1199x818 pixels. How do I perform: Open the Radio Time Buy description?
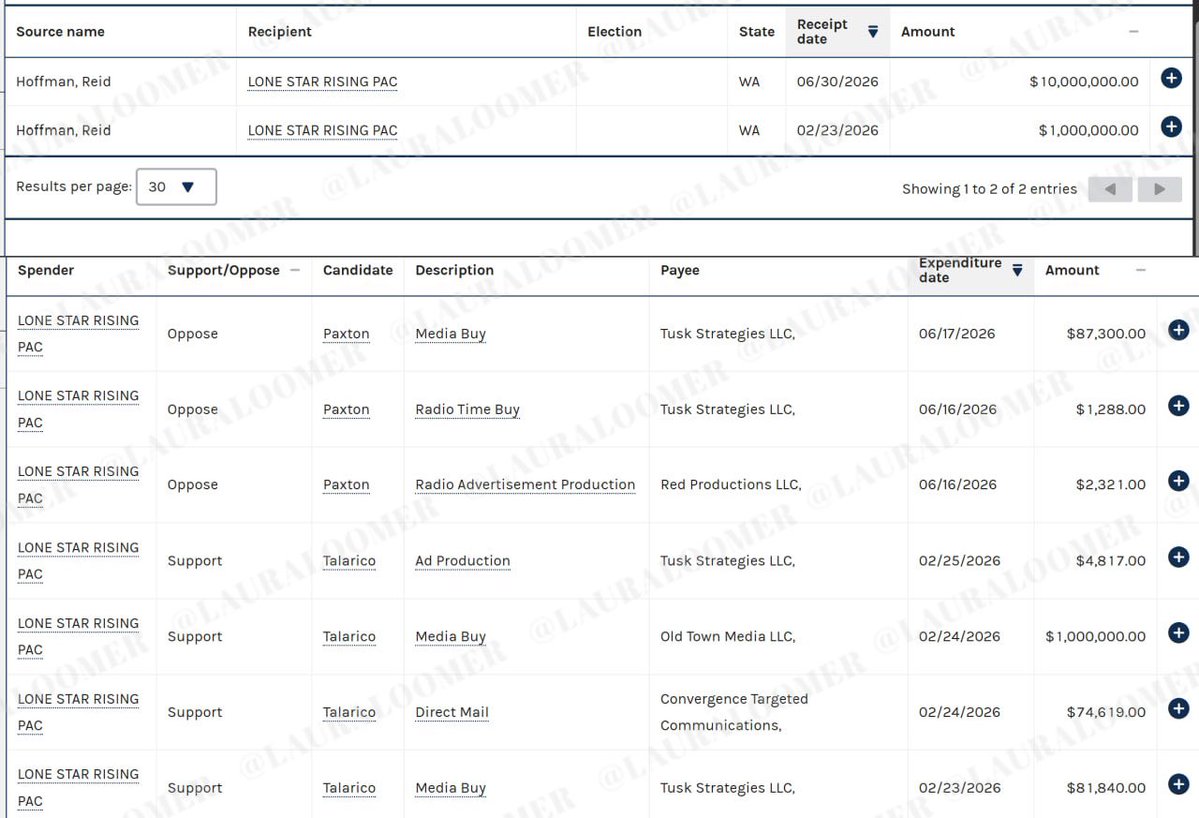point(467,409)
